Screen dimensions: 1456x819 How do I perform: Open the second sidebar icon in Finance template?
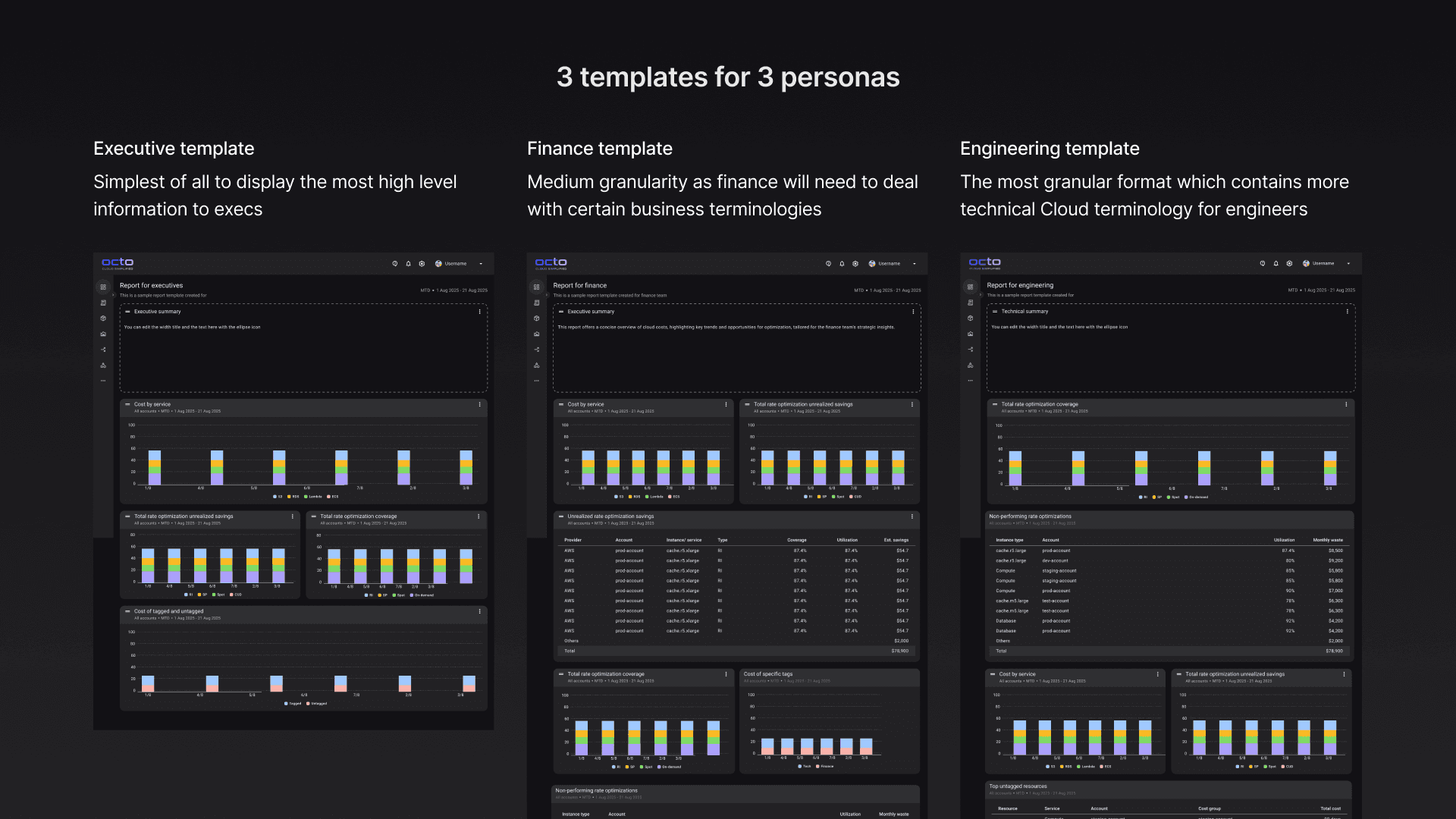[x=536, y=303]
